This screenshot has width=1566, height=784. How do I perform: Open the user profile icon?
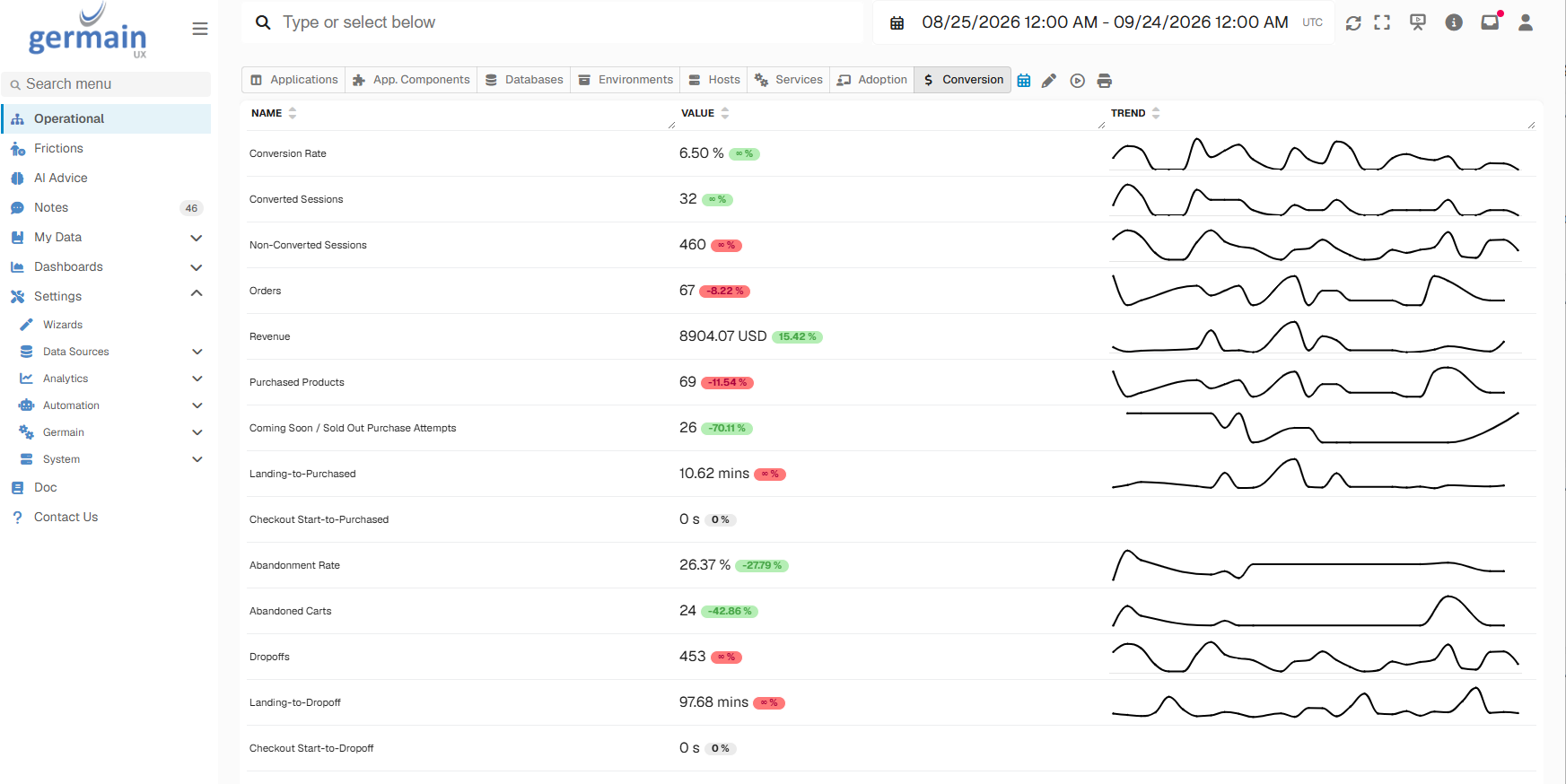pos(1526,22)
